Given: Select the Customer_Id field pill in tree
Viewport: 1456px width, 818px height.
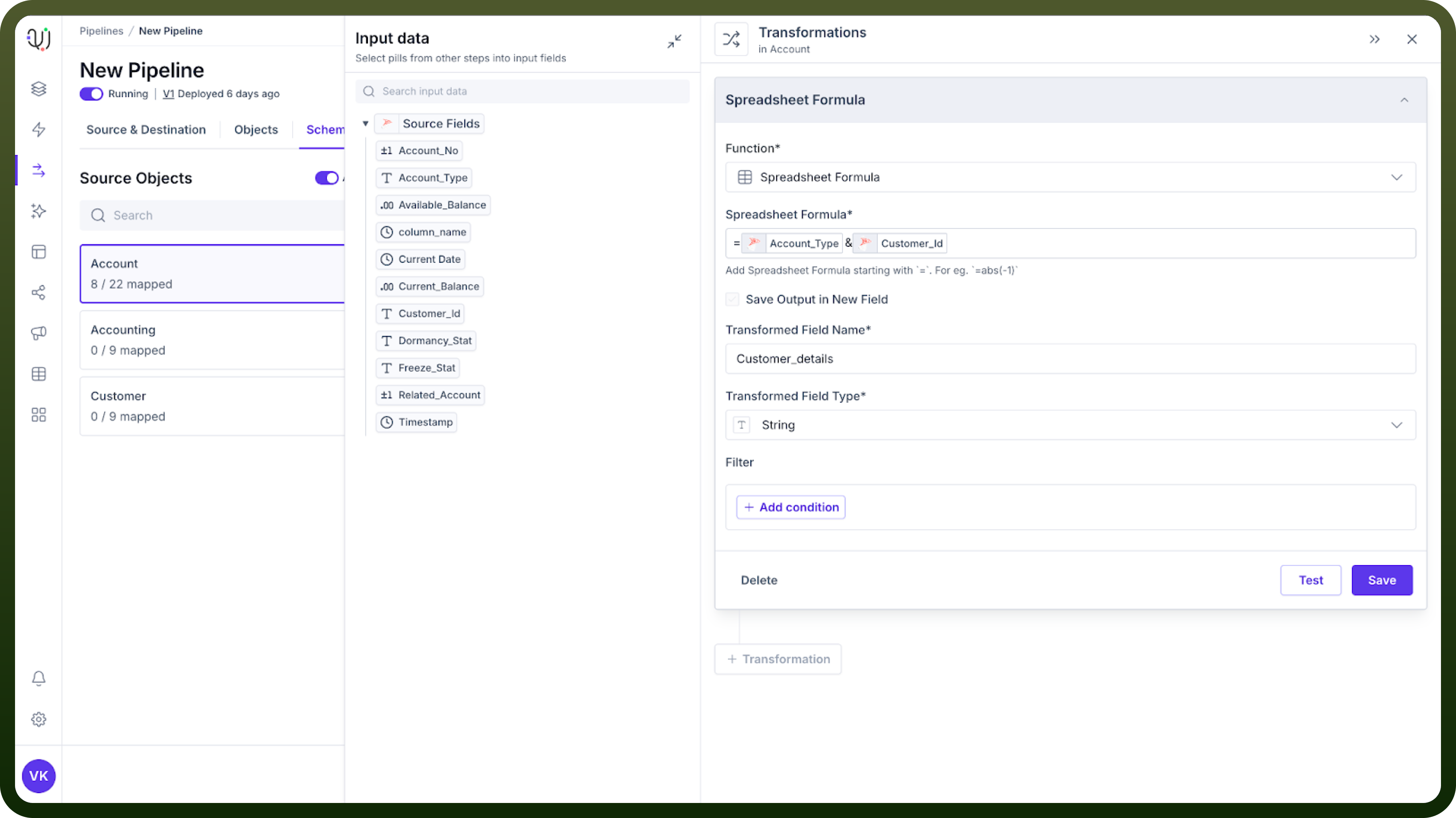Looking at the screenshot, I should (420, 313).
